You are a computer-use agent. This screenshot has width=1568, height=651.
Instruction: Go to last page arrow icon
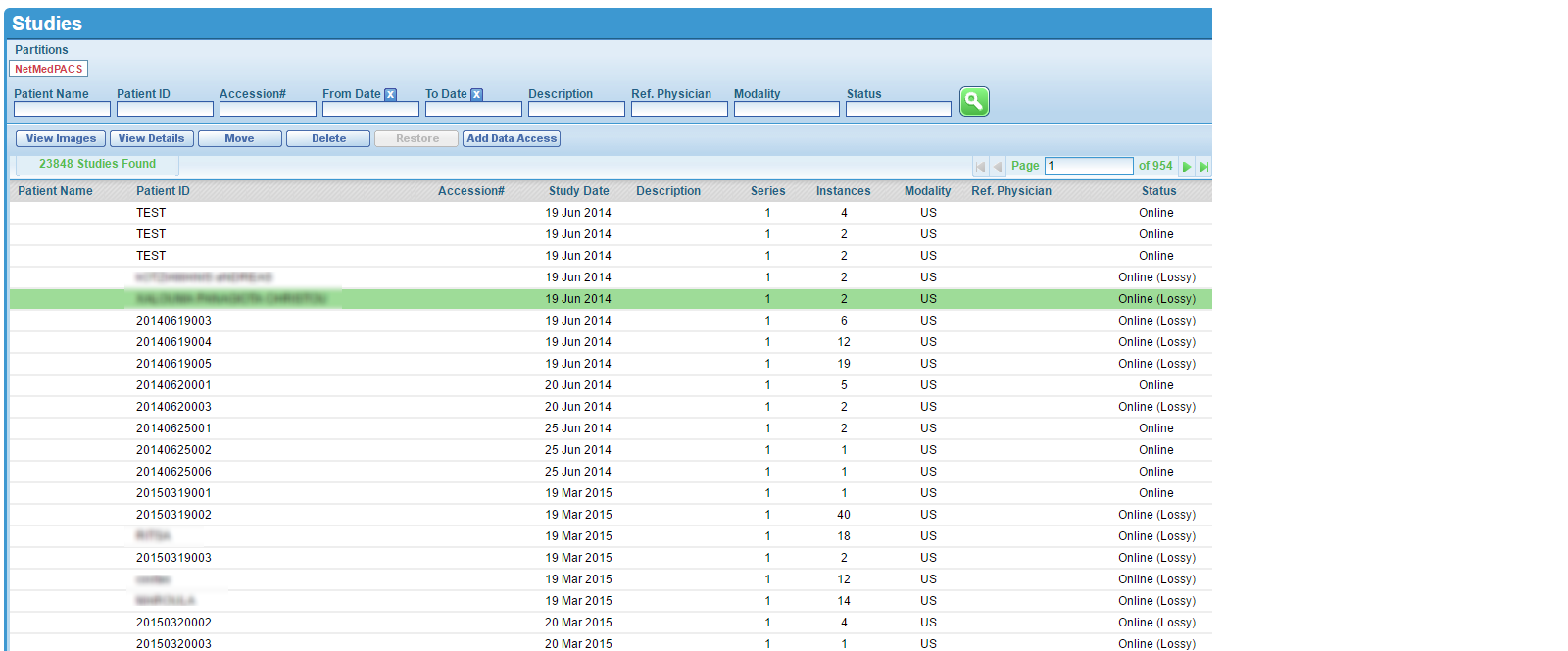click(1203, 167)
